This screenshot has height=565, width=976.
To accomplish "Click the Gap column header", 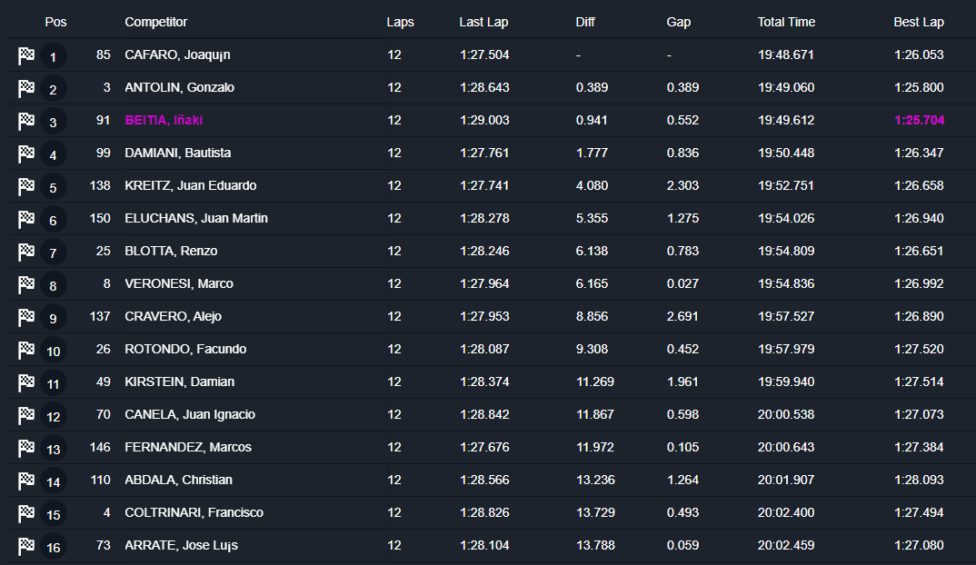I will [678, 22].
